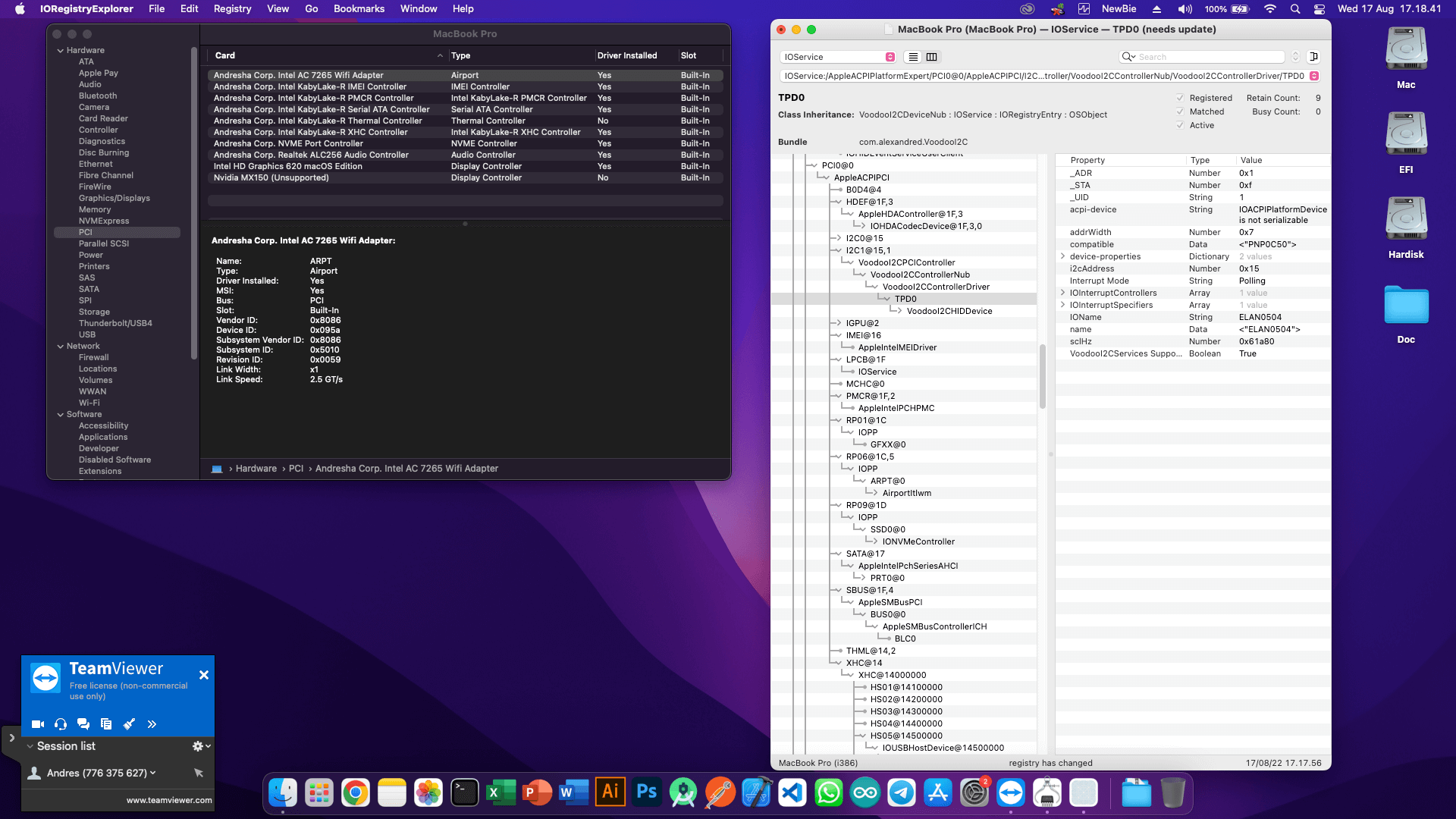Switch IORegistryExplorer to column browser view
Image resolution: width=1456 pixels, height=819 pixels.
(932, 57)
